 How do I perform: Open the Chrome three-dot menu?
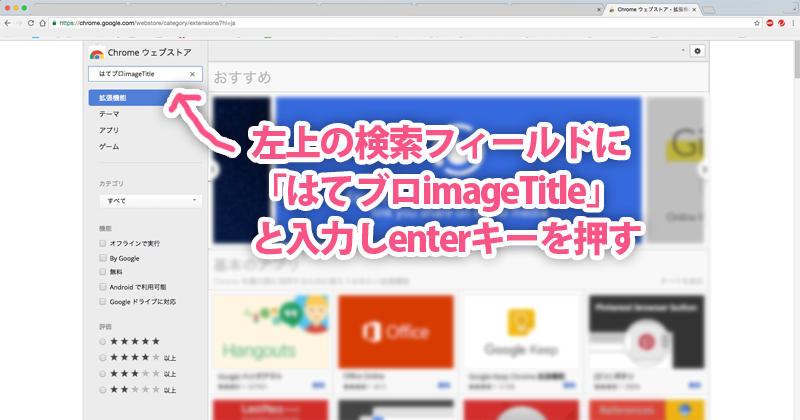click(x=793, y=23)
